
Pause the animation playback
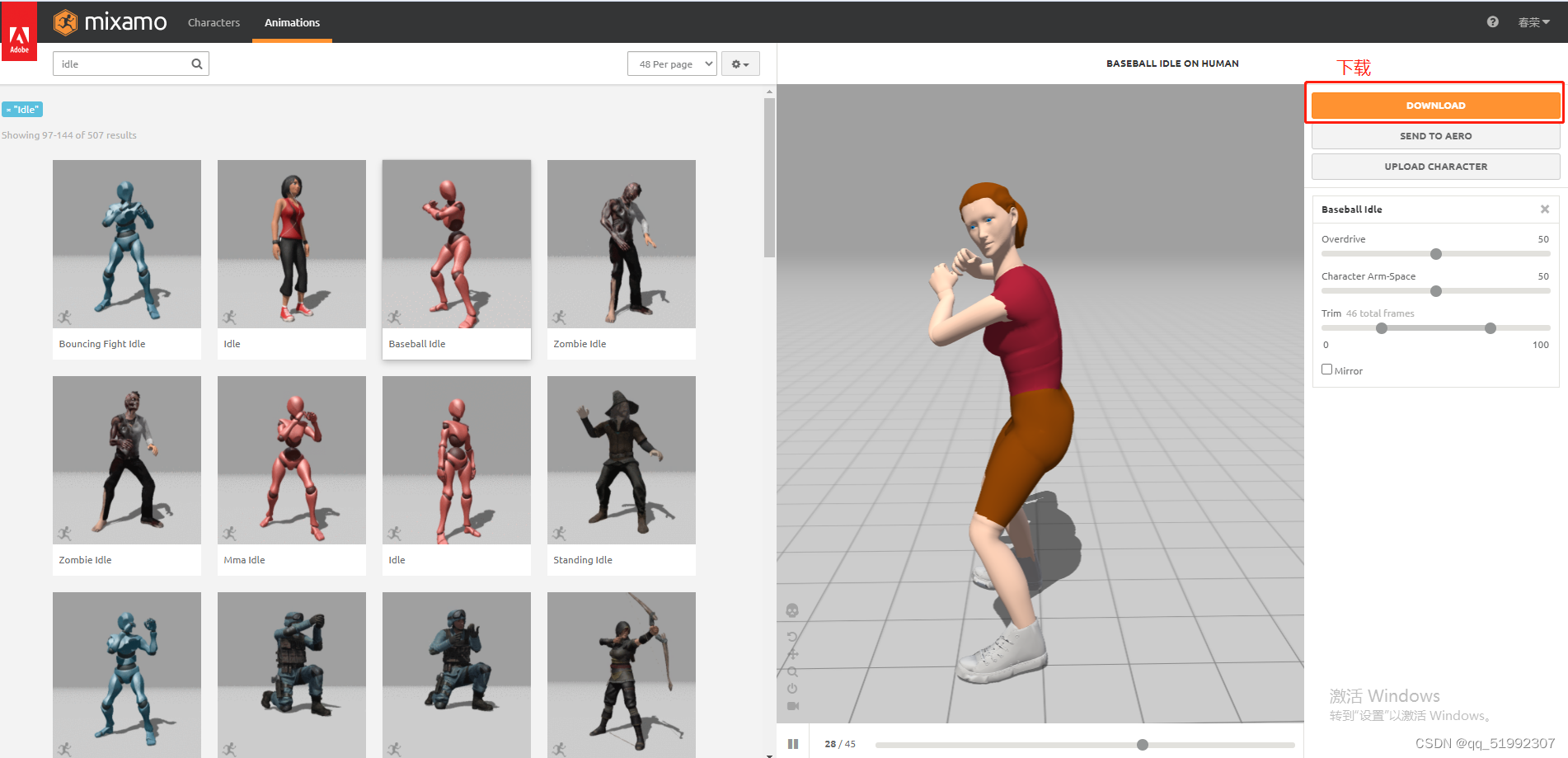(x=793, y=744)
